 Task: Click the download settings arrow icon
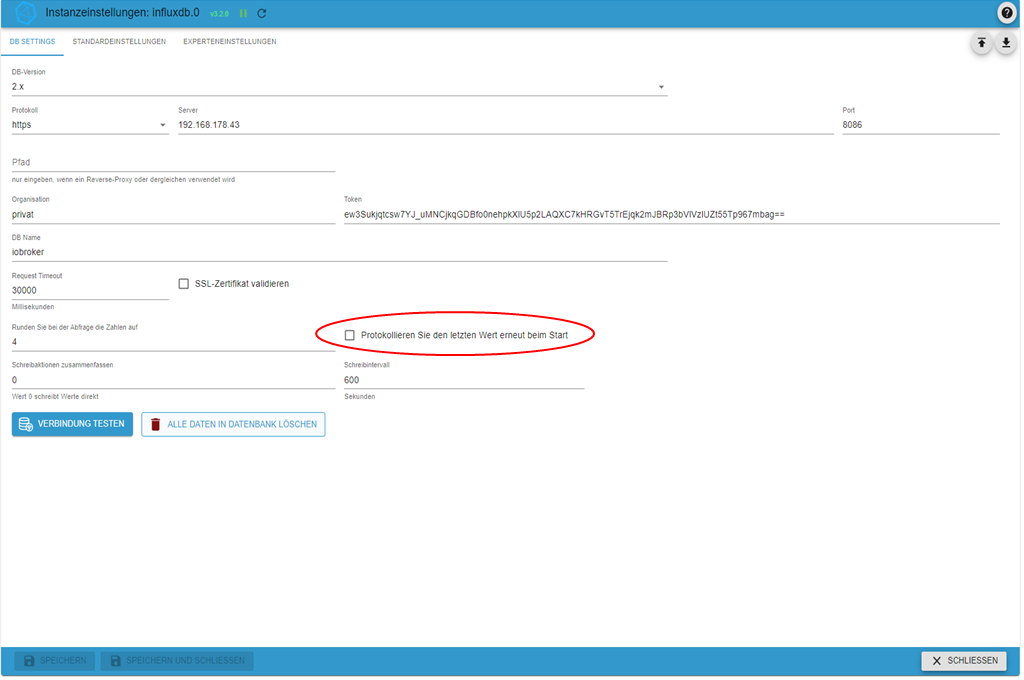coord(1006,43)
